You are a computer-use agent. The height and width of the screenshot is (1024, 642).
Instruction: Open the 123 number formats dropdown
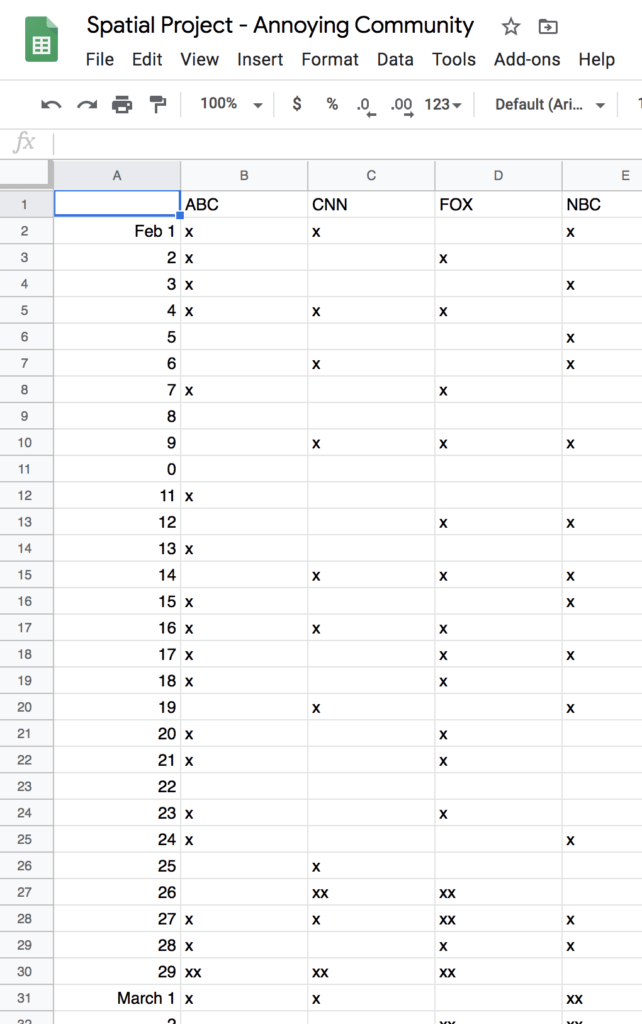click(x=443, y=104)
